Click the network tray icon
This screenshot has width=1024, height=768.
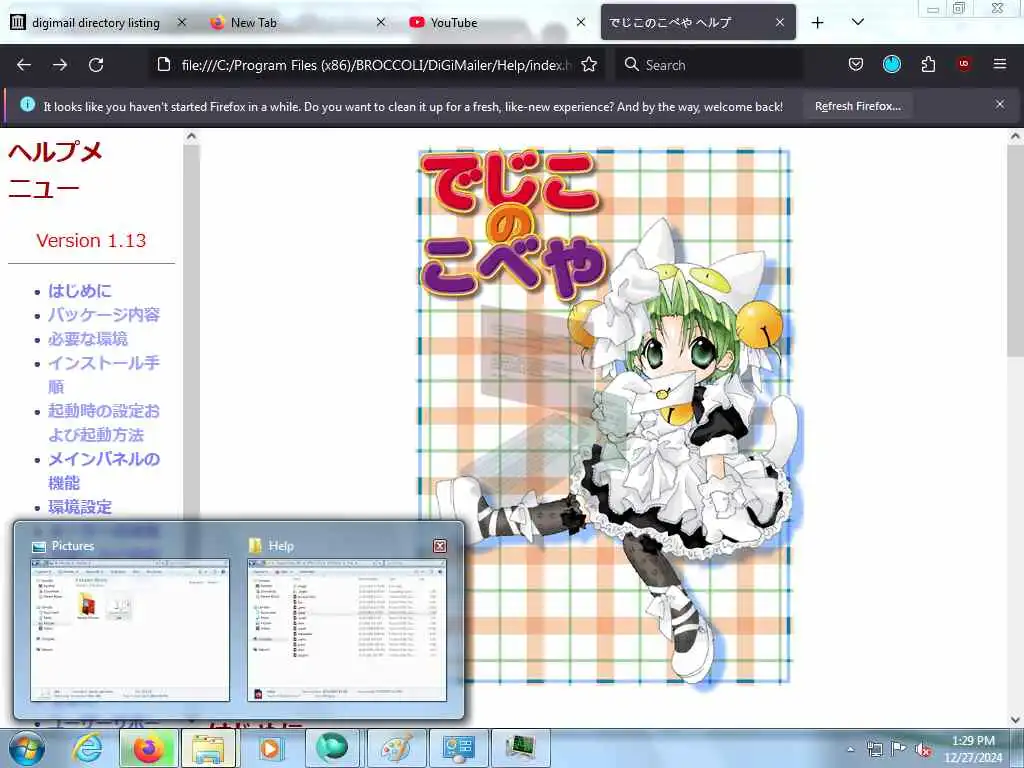874,749
